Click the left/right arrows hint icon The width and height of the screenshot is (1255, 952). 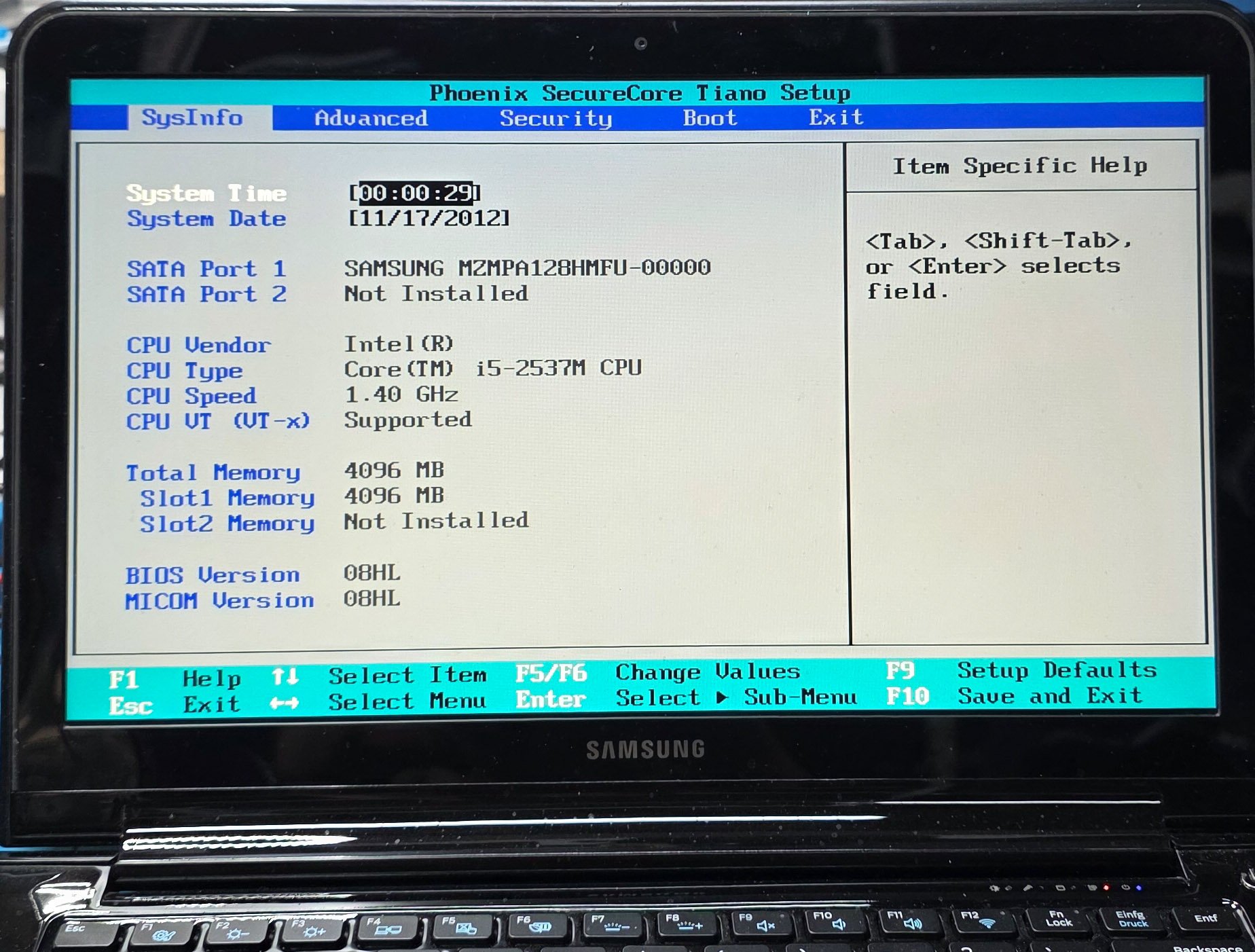285,703
